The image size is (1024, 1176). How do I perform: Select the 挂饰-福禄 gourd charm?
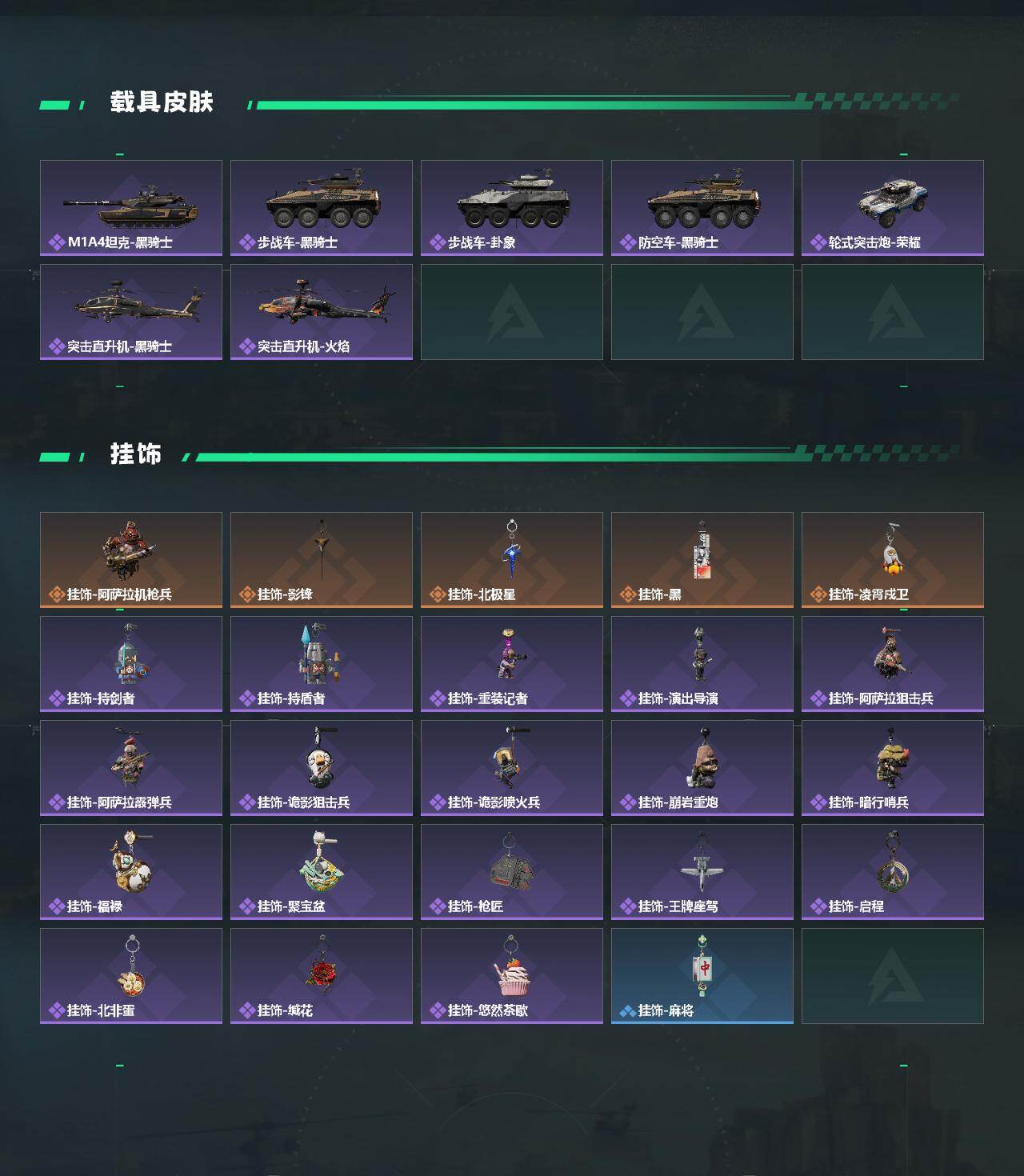pyautogui.click(x=131, y=872)
